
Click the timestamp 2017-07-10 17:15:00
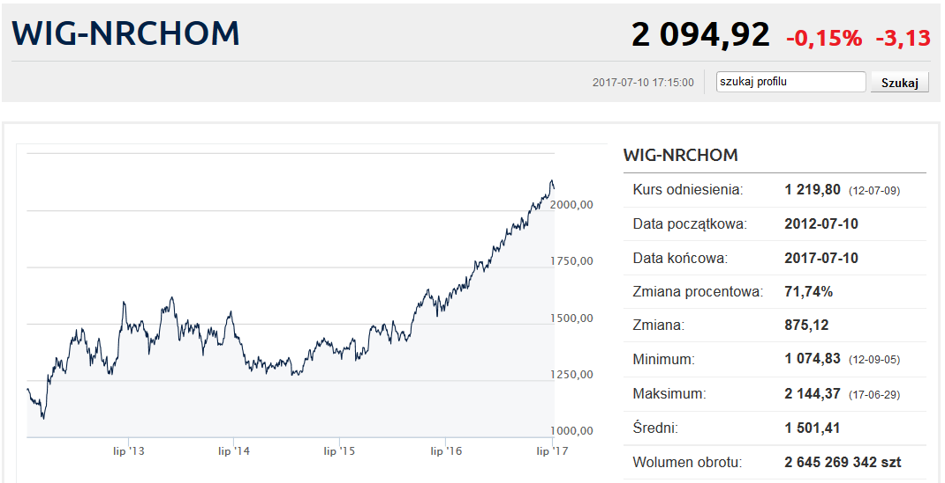tap(642, 83)
